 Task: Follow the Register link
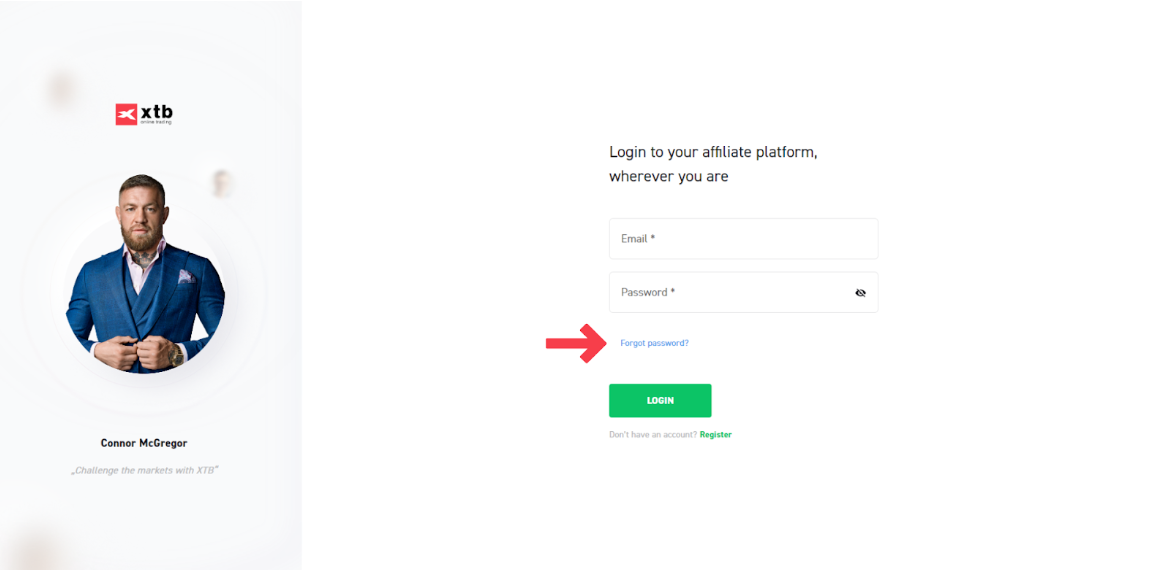(716, 435)
